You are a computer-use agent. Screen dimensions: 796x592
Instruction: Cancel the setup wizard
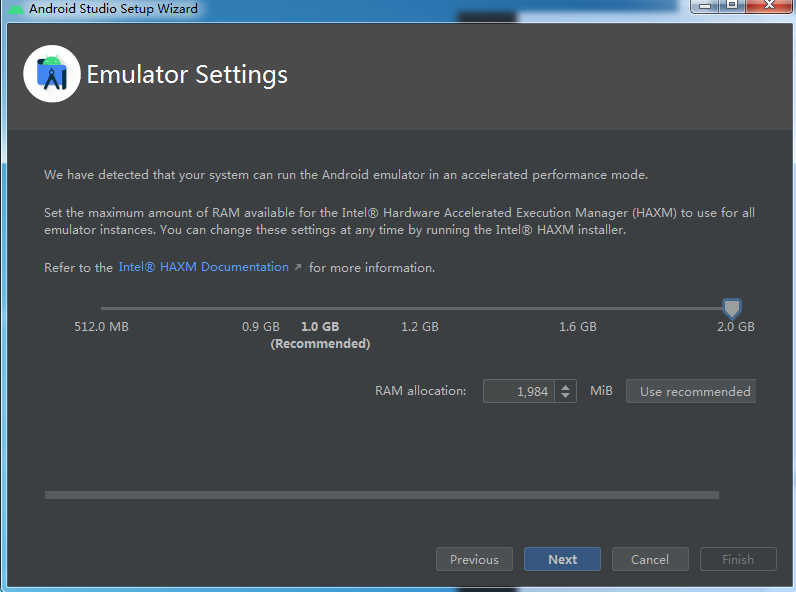[650, 559]
